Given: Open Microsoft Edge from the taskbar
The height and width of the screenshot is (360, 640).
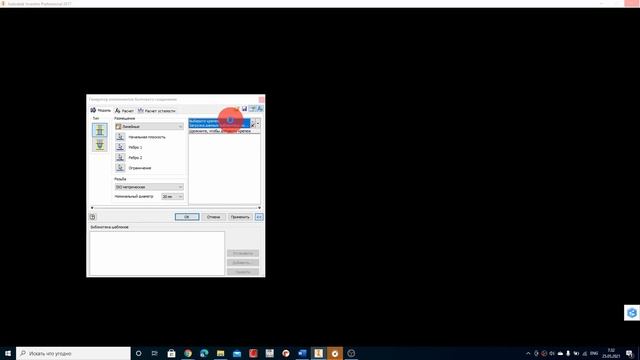Looking at the screenshot, I should click(x=204, y=353).
